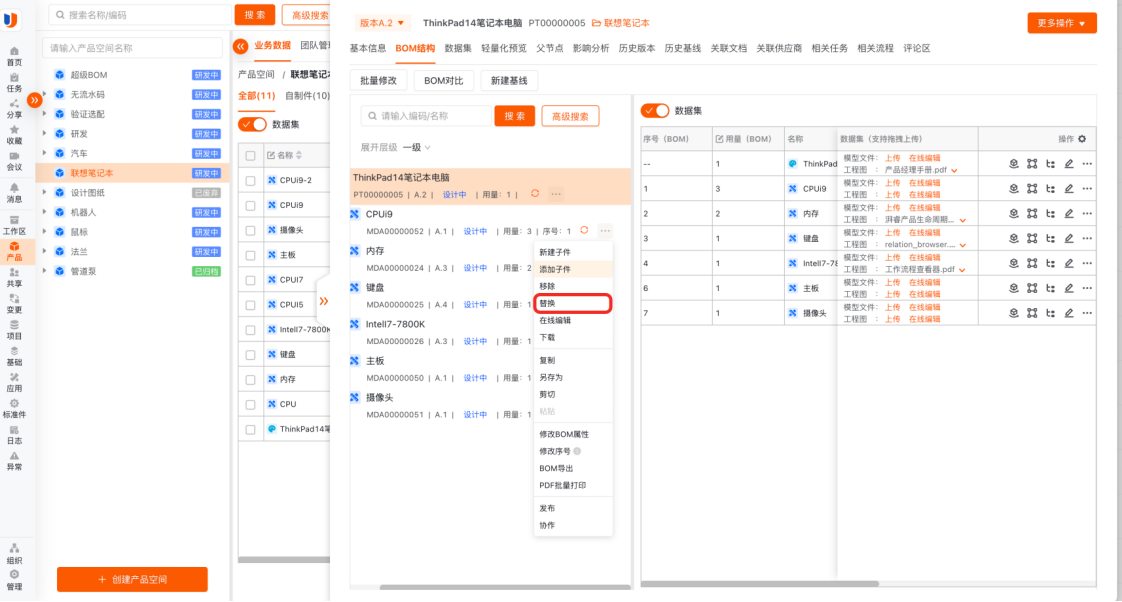The image size is (1122, 602).
Task: Click the BOM对比 button
Action: [444, 81]
